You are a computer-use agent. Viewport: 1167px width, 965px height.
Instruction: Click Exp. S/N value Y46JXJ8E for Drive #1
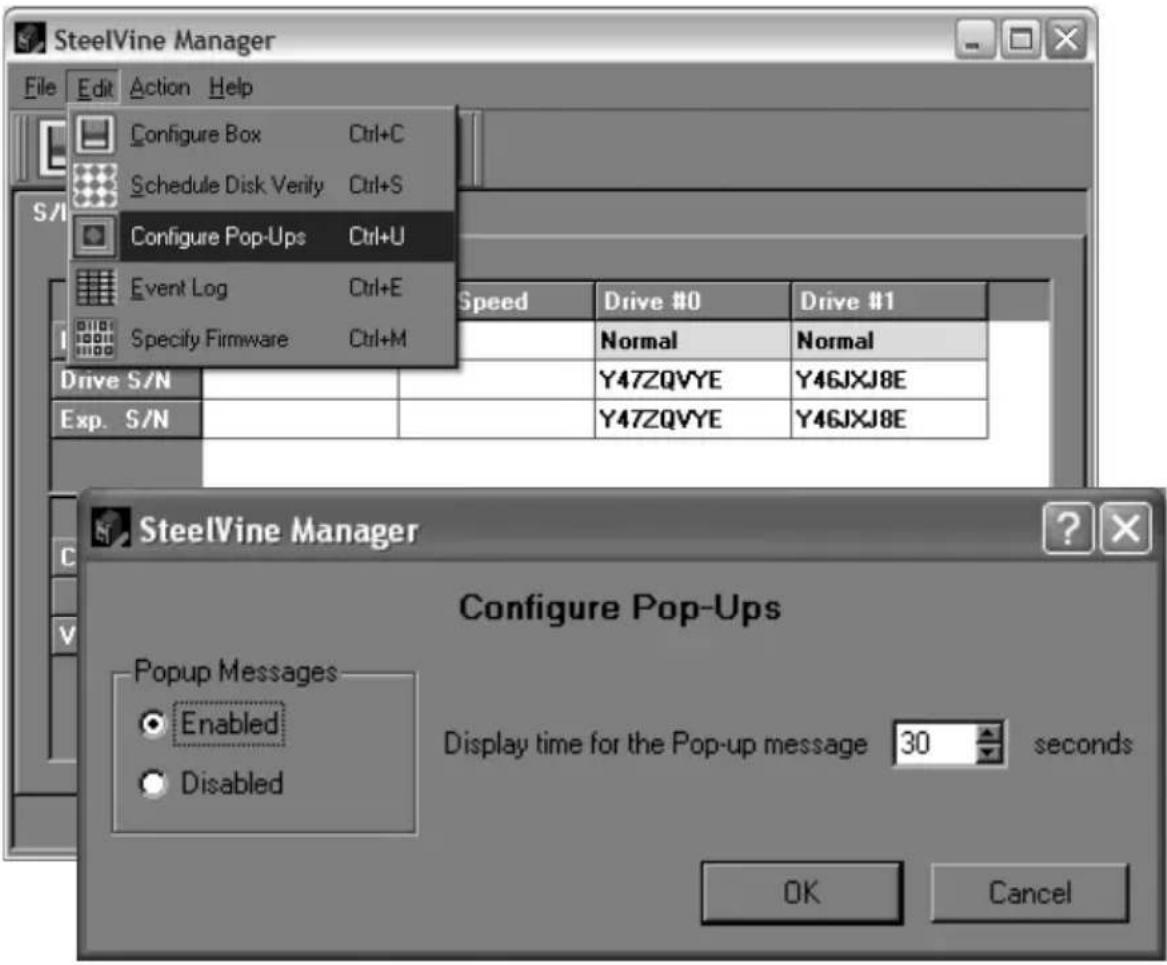coord(889,420)
